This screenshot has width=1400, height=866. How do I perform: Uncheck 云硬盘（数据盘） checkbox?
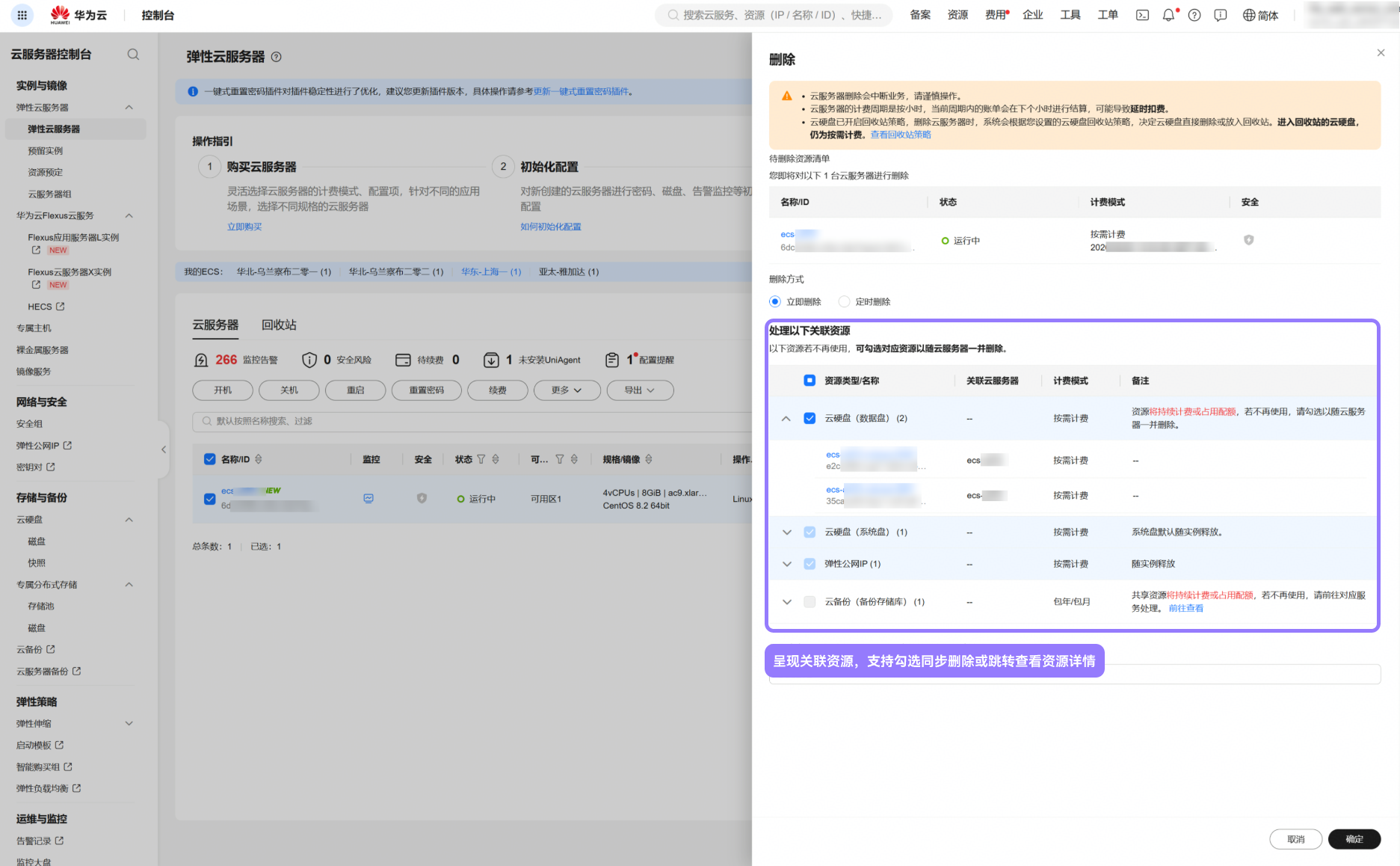tap(810, 418)
